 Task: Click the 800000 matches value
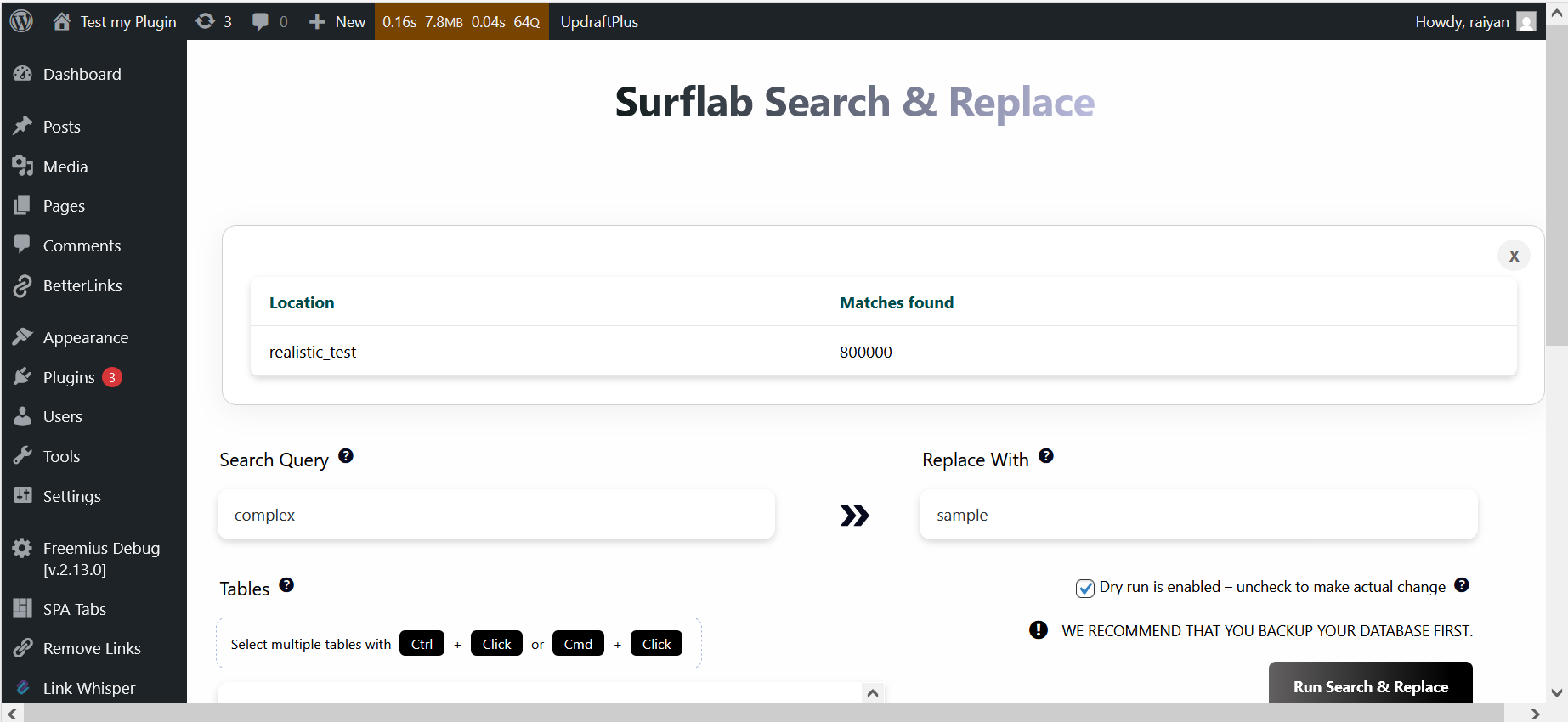[866, 352]
